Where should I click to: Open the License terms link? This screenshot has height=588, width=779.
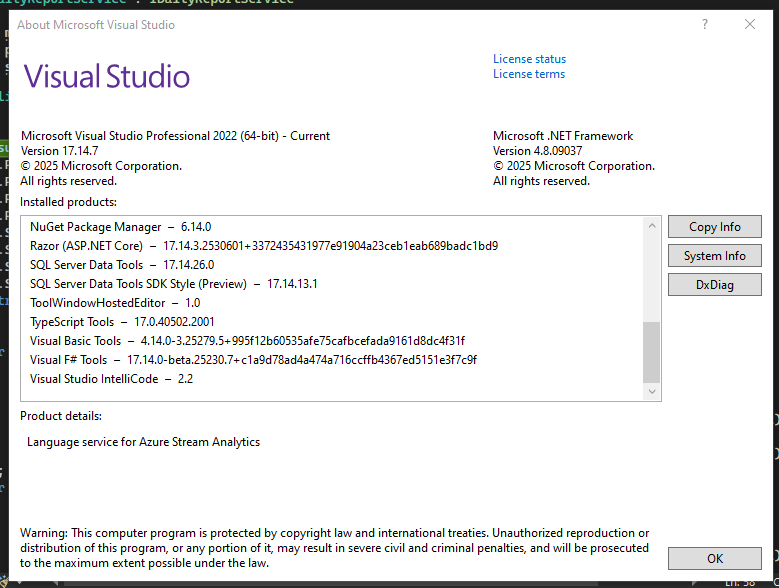point(529,74)
